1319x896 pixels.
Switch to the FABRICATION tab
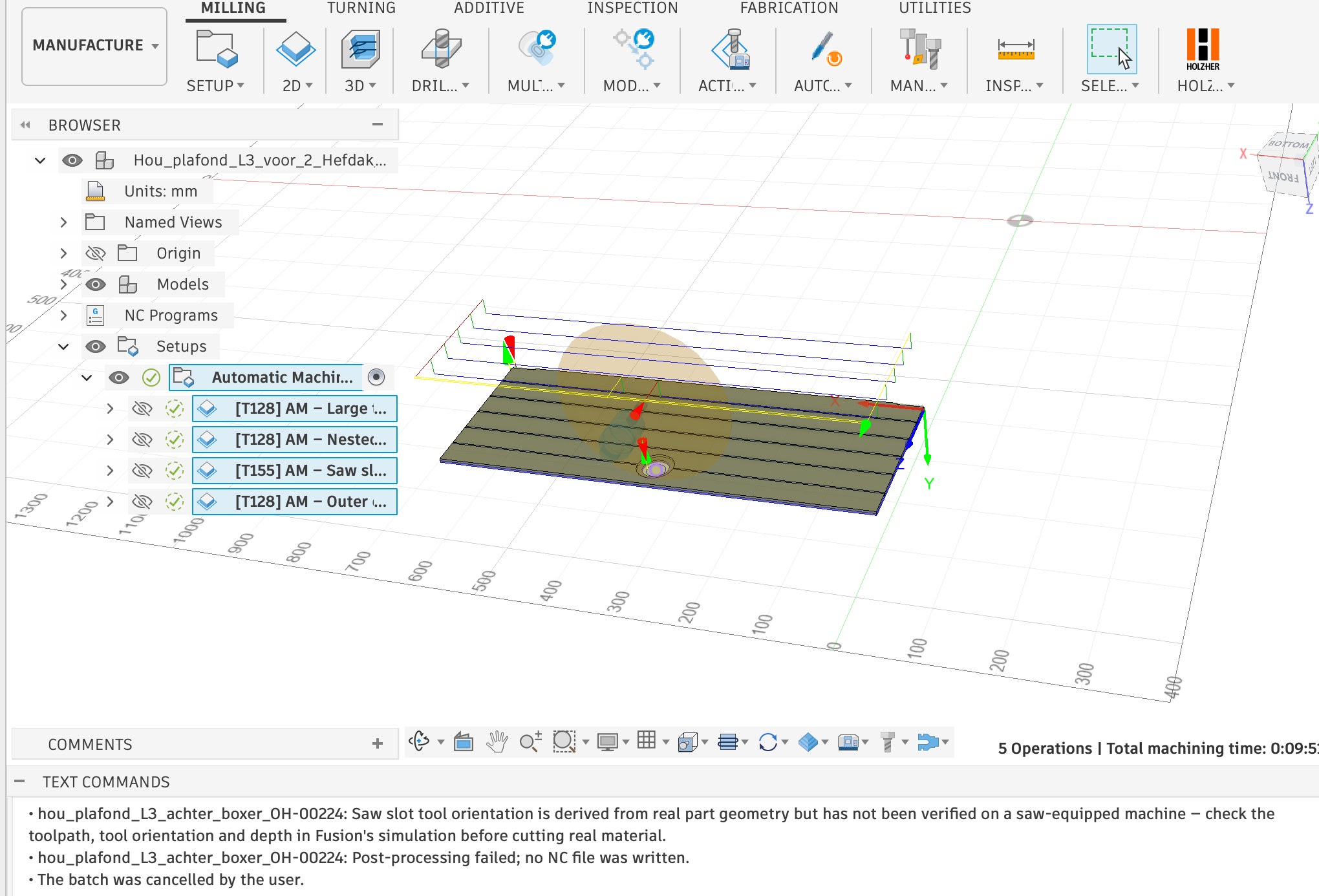789,8
